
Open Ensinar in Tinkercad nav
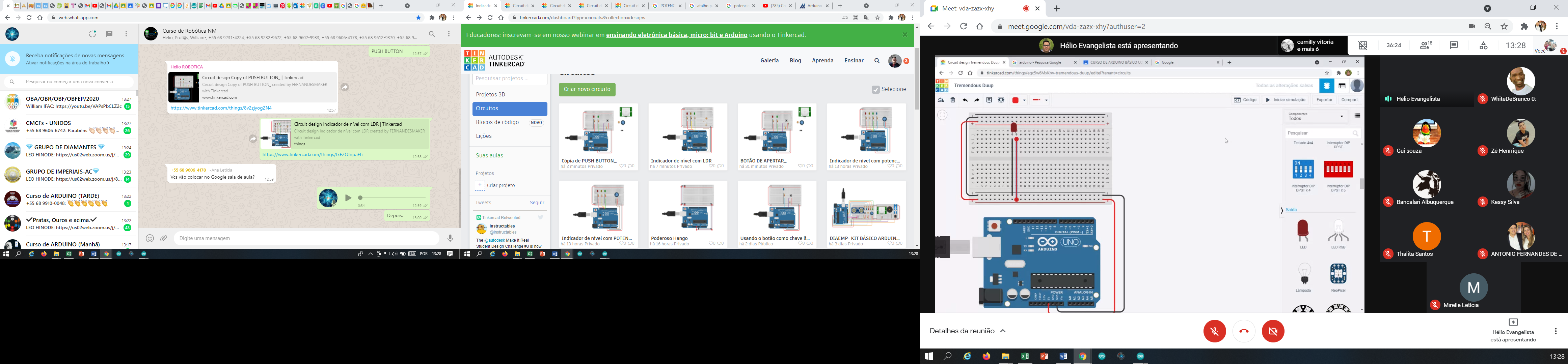coord(854,61)
